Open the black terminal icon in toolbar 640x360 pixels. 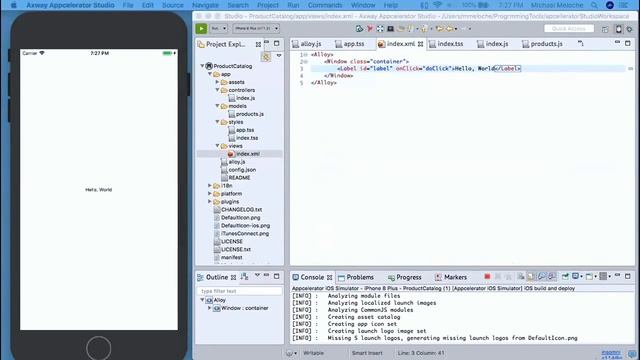391,29
